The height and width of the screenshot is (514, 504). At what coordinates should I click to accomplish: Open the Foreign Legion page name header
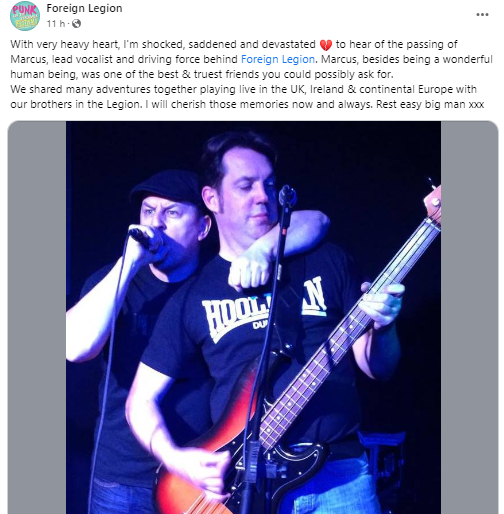84,8
